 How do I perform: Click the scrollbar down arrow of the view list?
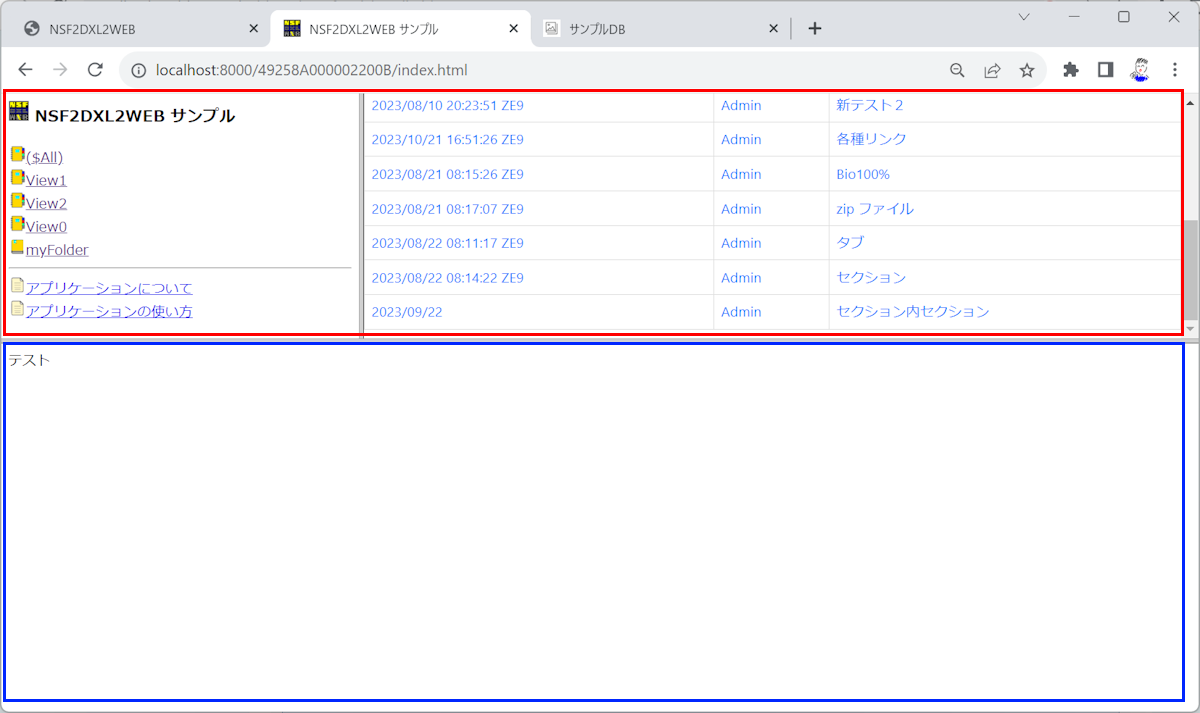click(1190, 329)
